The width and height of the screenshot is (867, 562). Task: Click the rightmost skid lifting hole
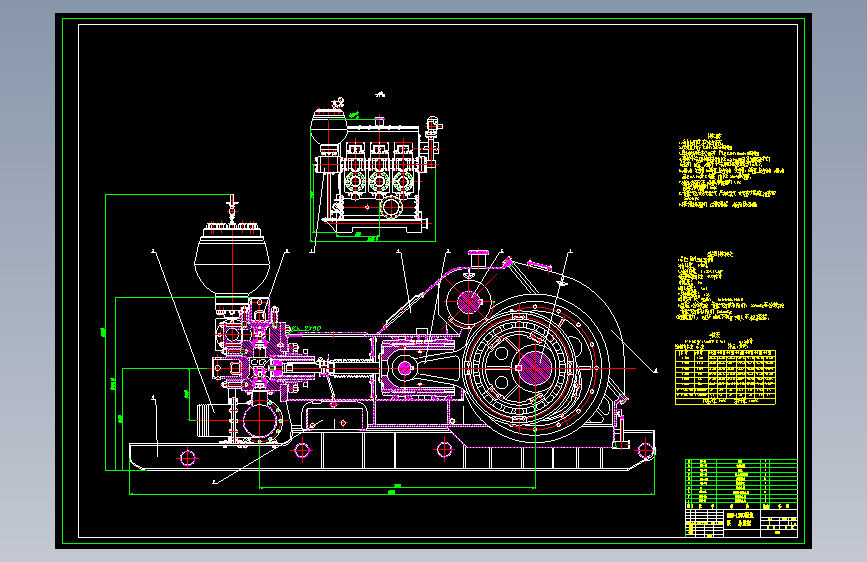pyautogui.click(x=645, y=450)
